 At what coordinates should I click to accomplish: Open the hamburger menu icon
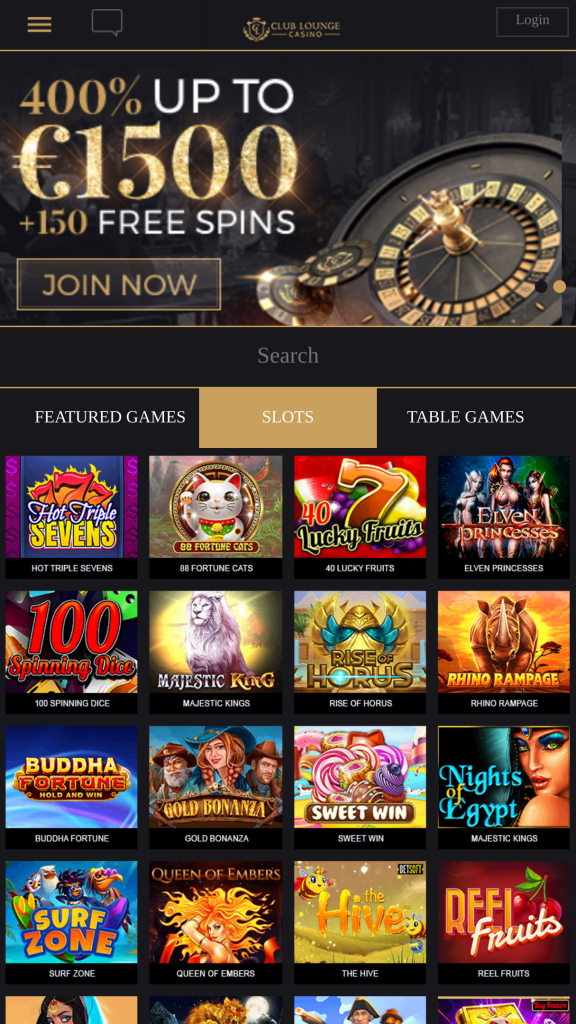(39, 25)
